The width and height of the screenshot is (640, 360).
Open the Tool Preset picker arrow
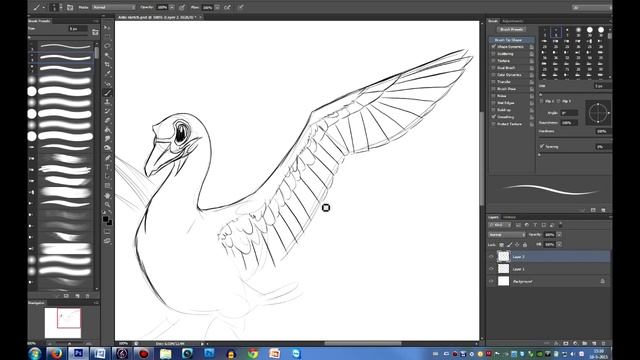pos(44,7)
